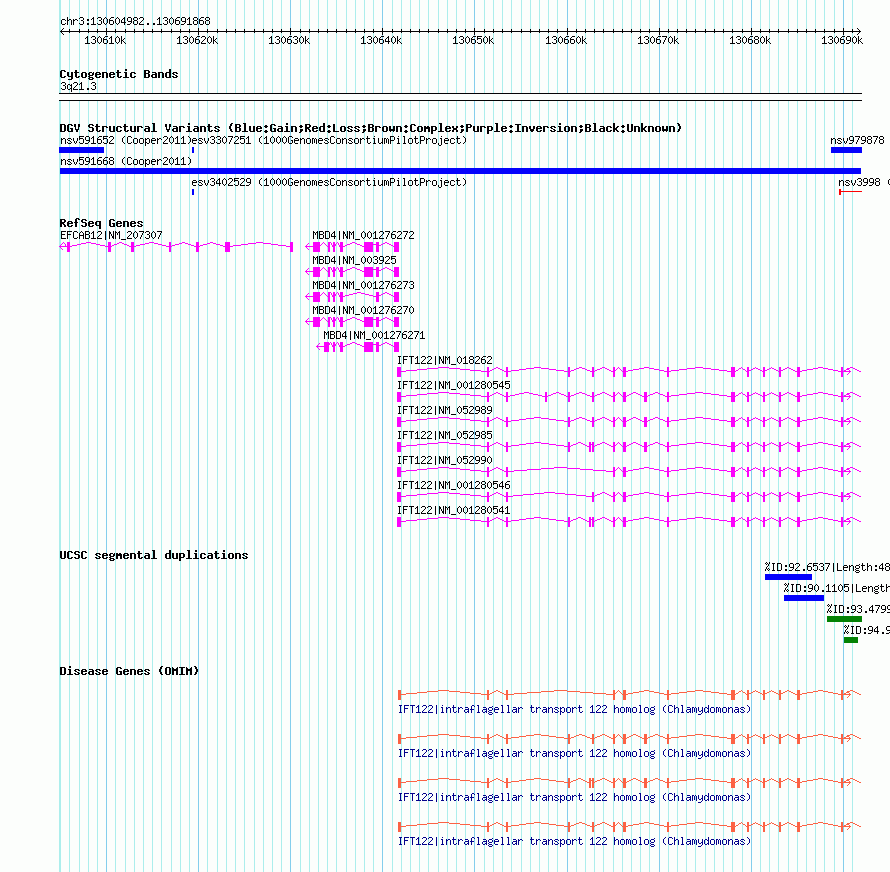Open the first OMIM IFT122 intraflagellar transport link

[574, 710]
